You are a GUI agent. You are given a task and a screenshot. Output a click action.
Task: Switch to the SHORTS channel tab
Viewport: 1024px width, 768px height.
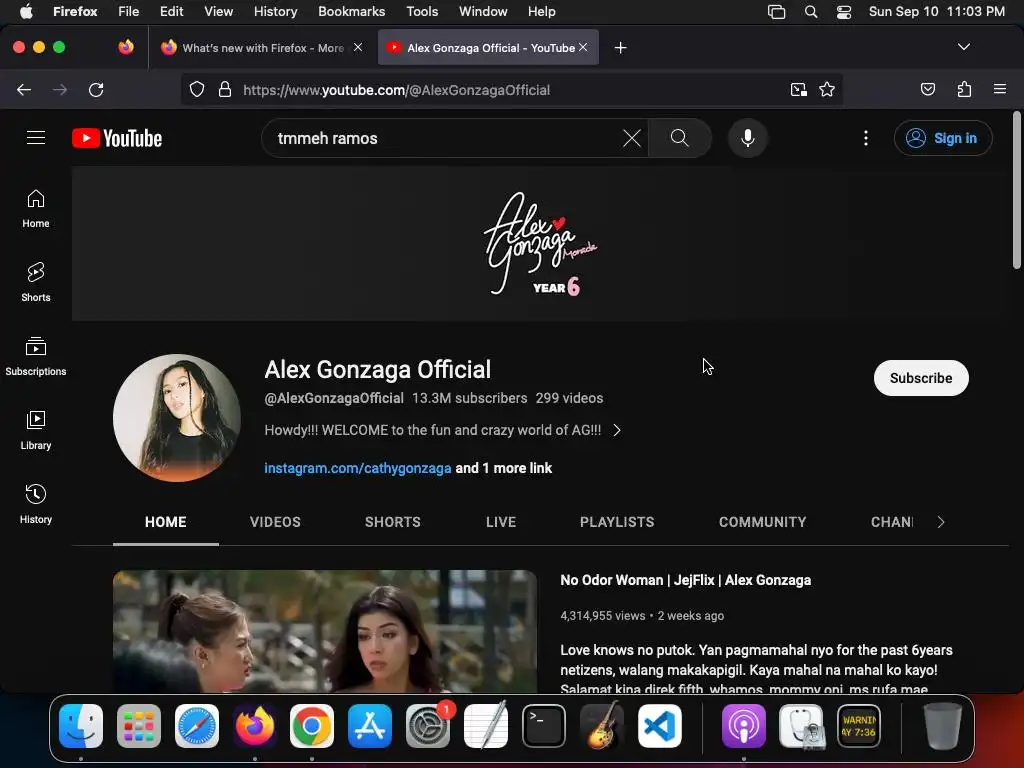pyautogui.click(x=392, y=522)
